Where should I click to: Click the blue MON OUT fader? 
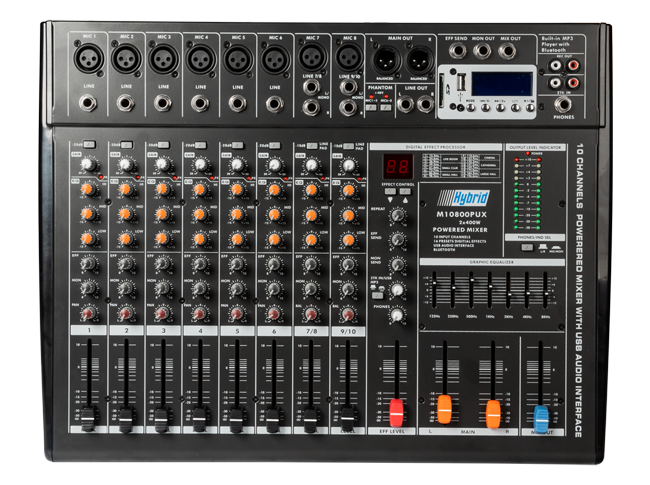(x=541, y=419)
